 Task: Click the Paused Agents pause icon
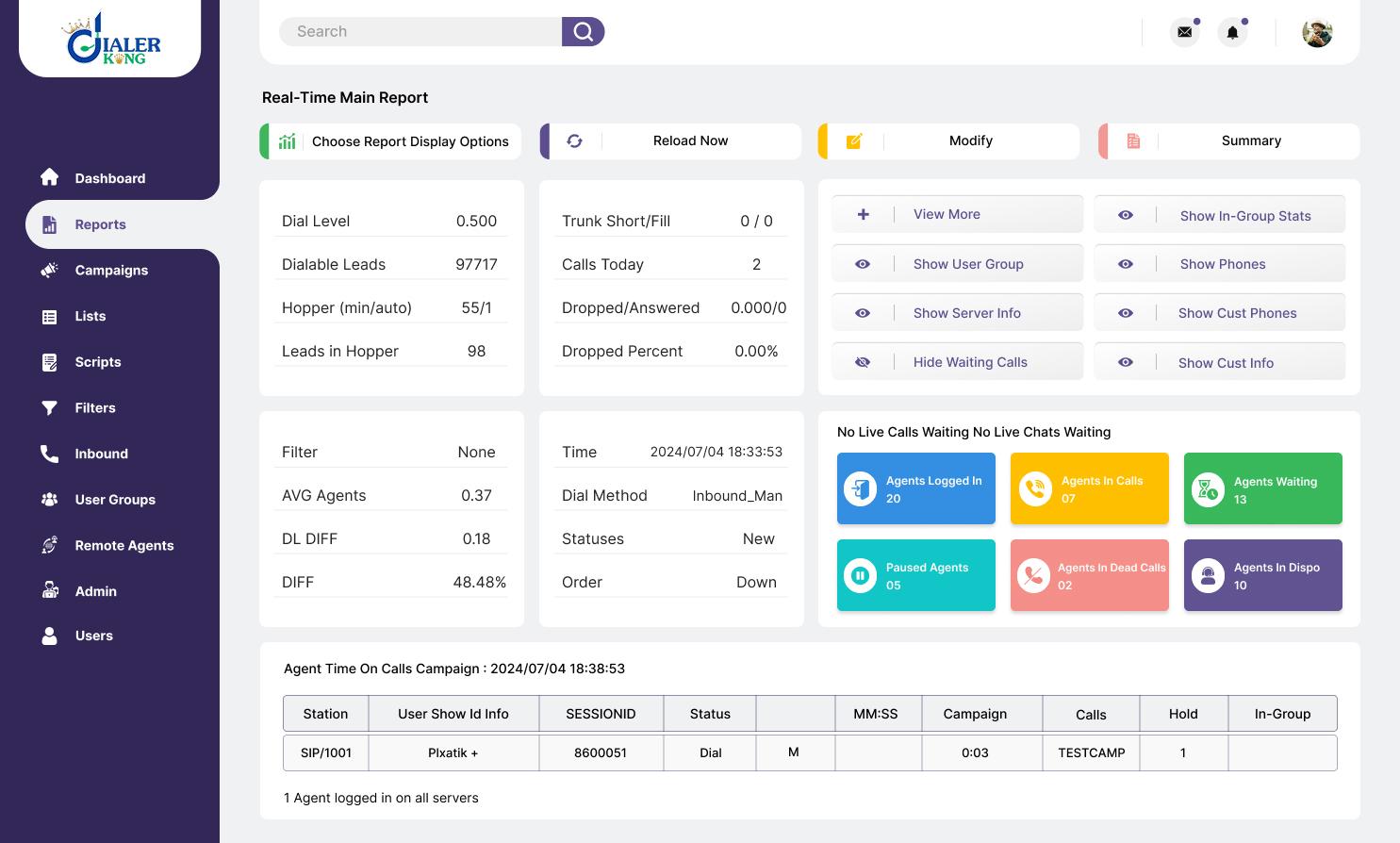[860, 575]
